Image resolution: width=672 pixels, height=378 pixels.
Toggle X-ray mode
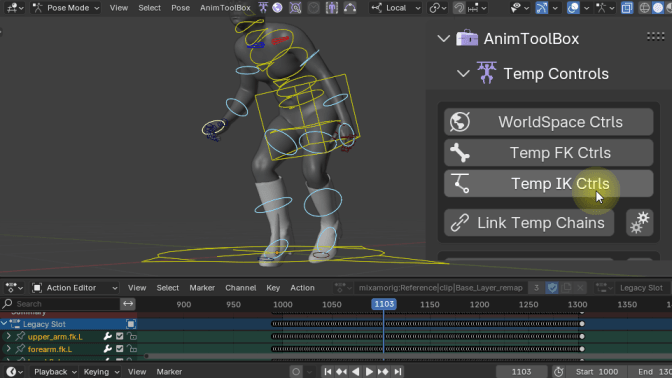[627, 8]
